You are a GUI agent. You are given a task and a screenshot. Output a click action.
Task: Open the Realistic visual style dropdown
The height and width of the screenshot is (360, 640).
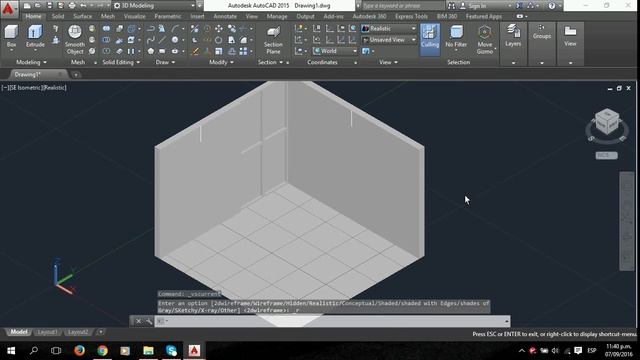389,29
